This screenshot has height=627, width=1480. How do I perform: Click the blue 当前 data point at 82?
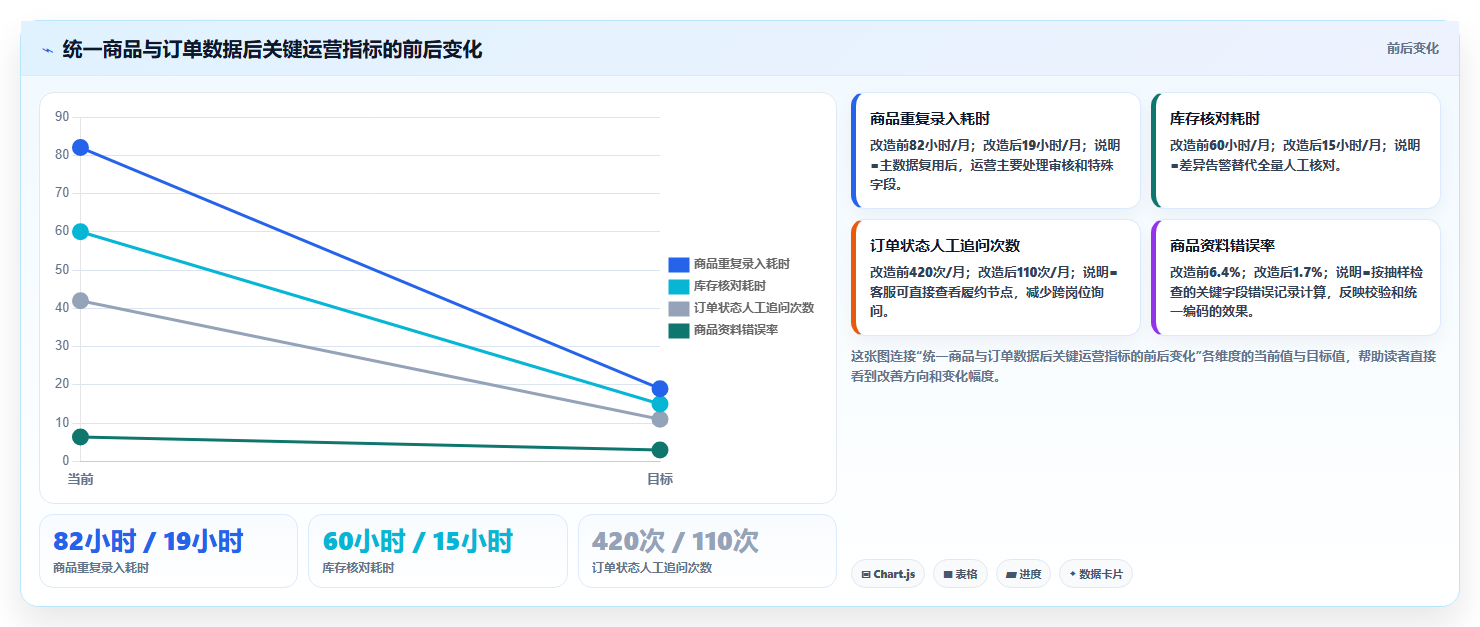[x=80, y=148]
